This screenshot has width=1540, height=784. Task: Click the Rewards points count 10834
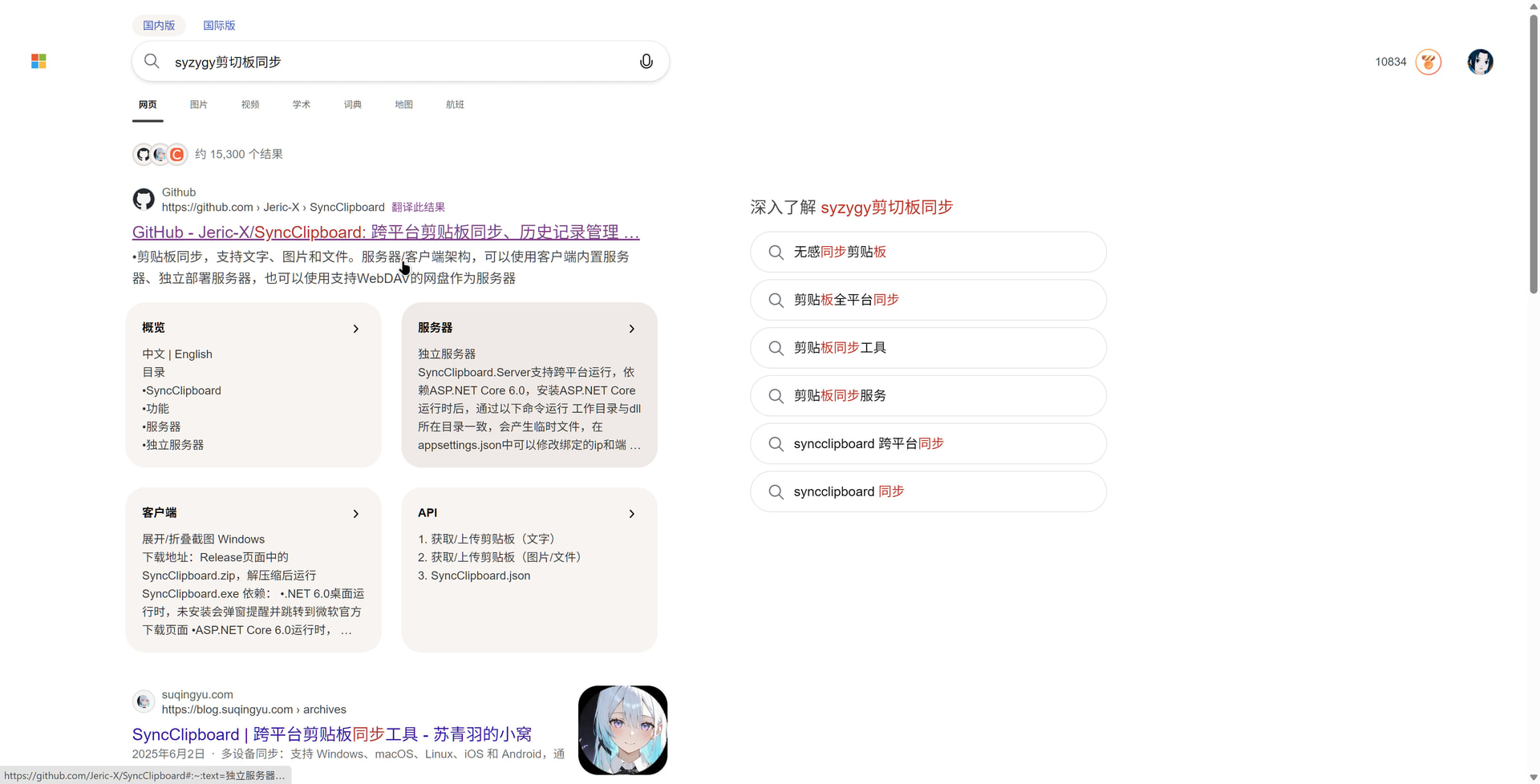pos(1391,63)
